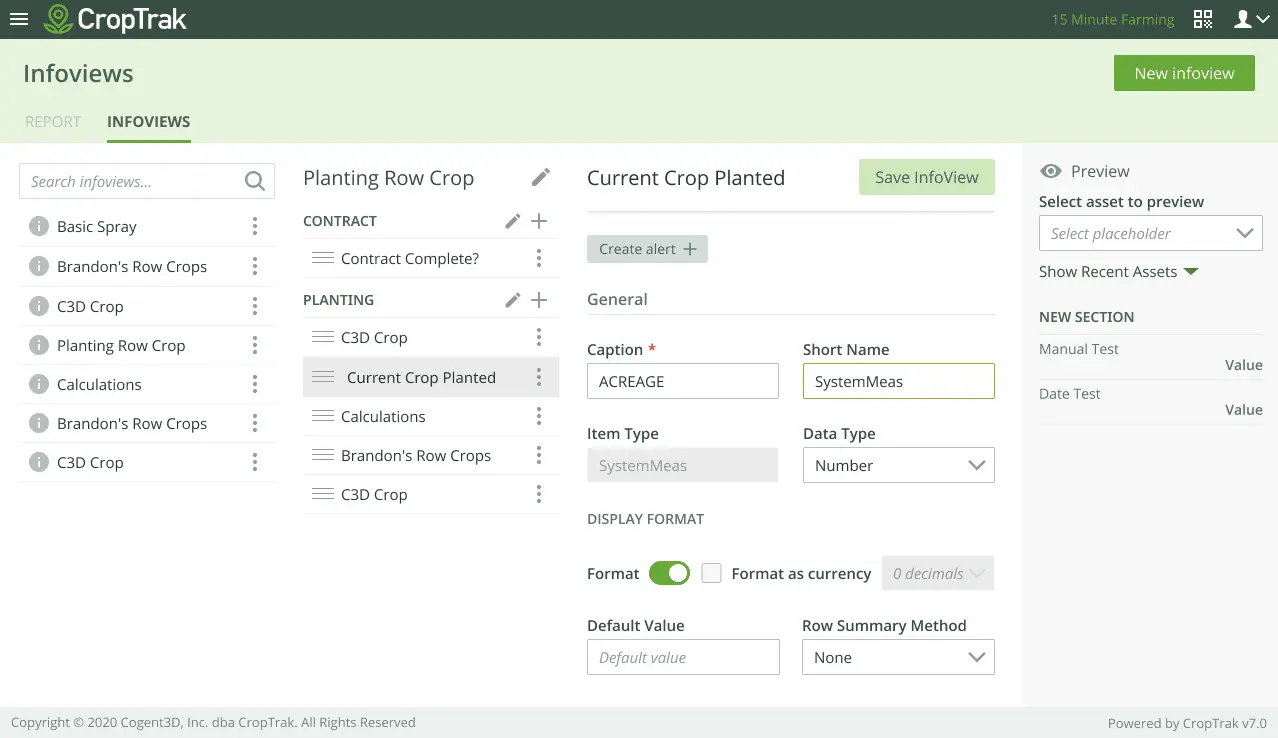Click the Default Value input field

pyautogui.click(x=683, y=657)
